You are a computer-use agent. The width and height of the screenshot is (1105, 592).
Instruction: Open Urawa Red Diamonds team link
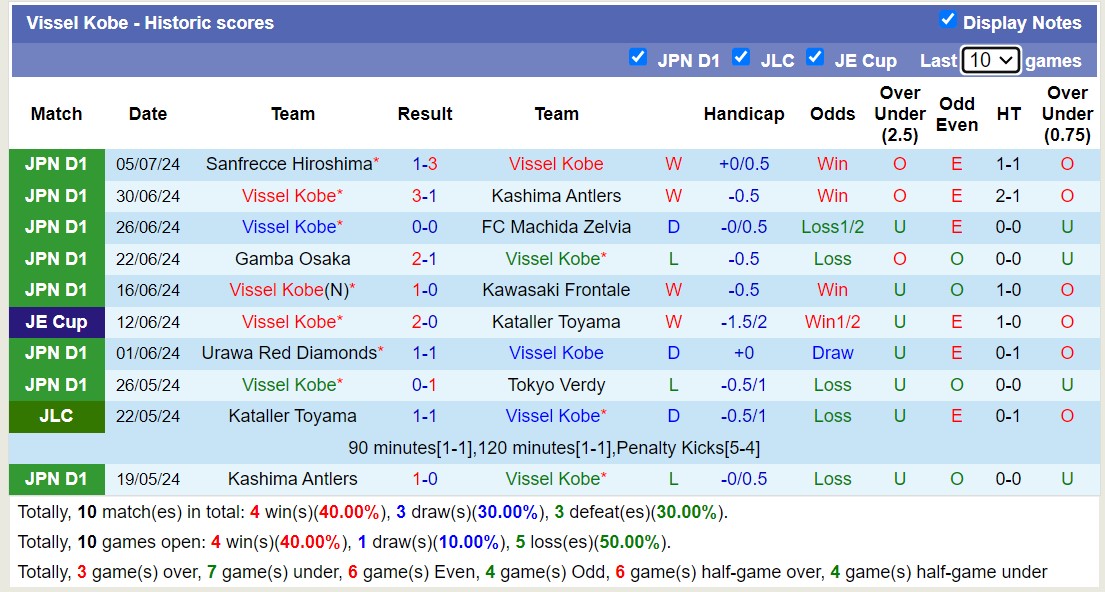(x=288, y=353)
